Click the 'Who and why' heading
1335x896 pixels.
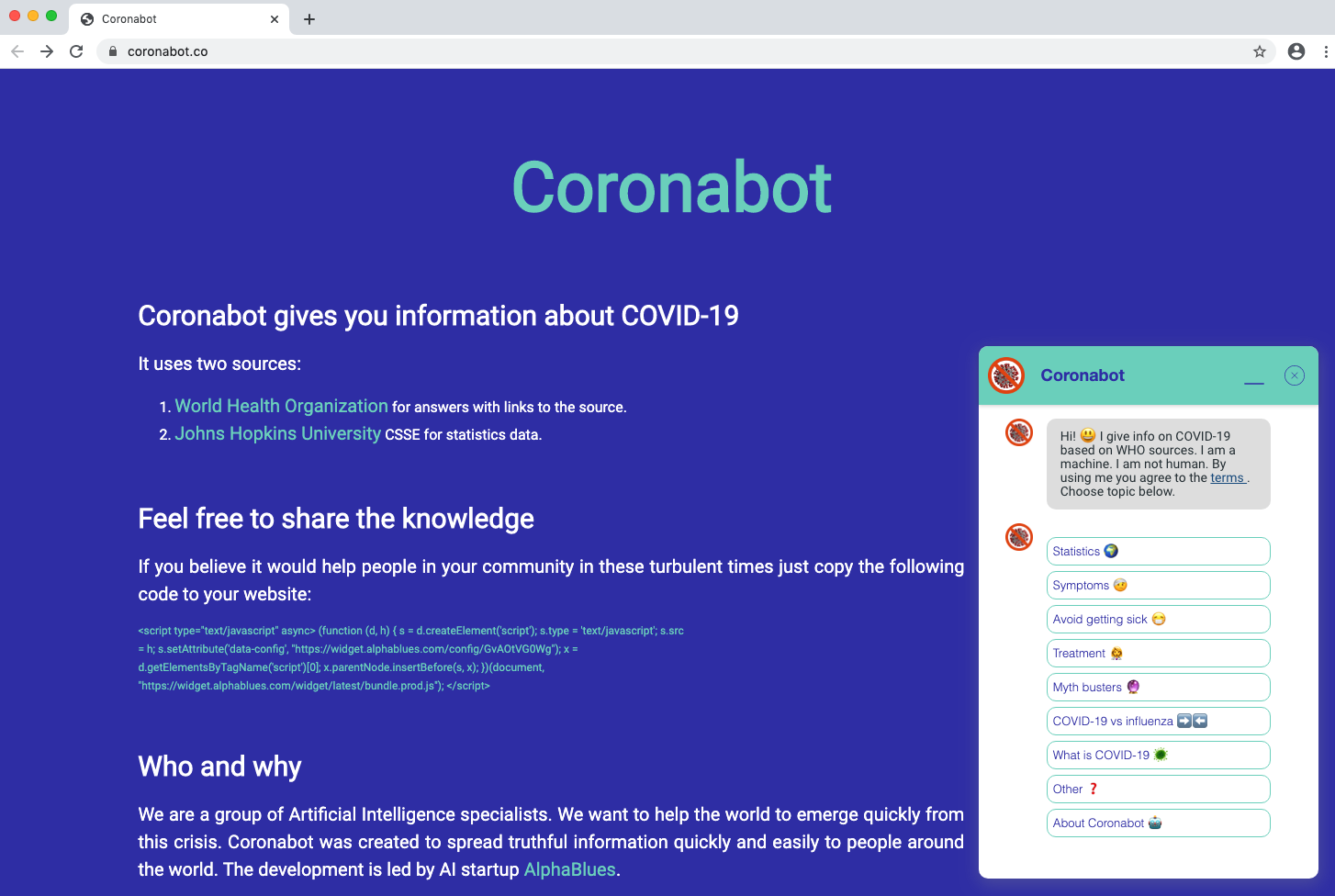pos(219,767)
